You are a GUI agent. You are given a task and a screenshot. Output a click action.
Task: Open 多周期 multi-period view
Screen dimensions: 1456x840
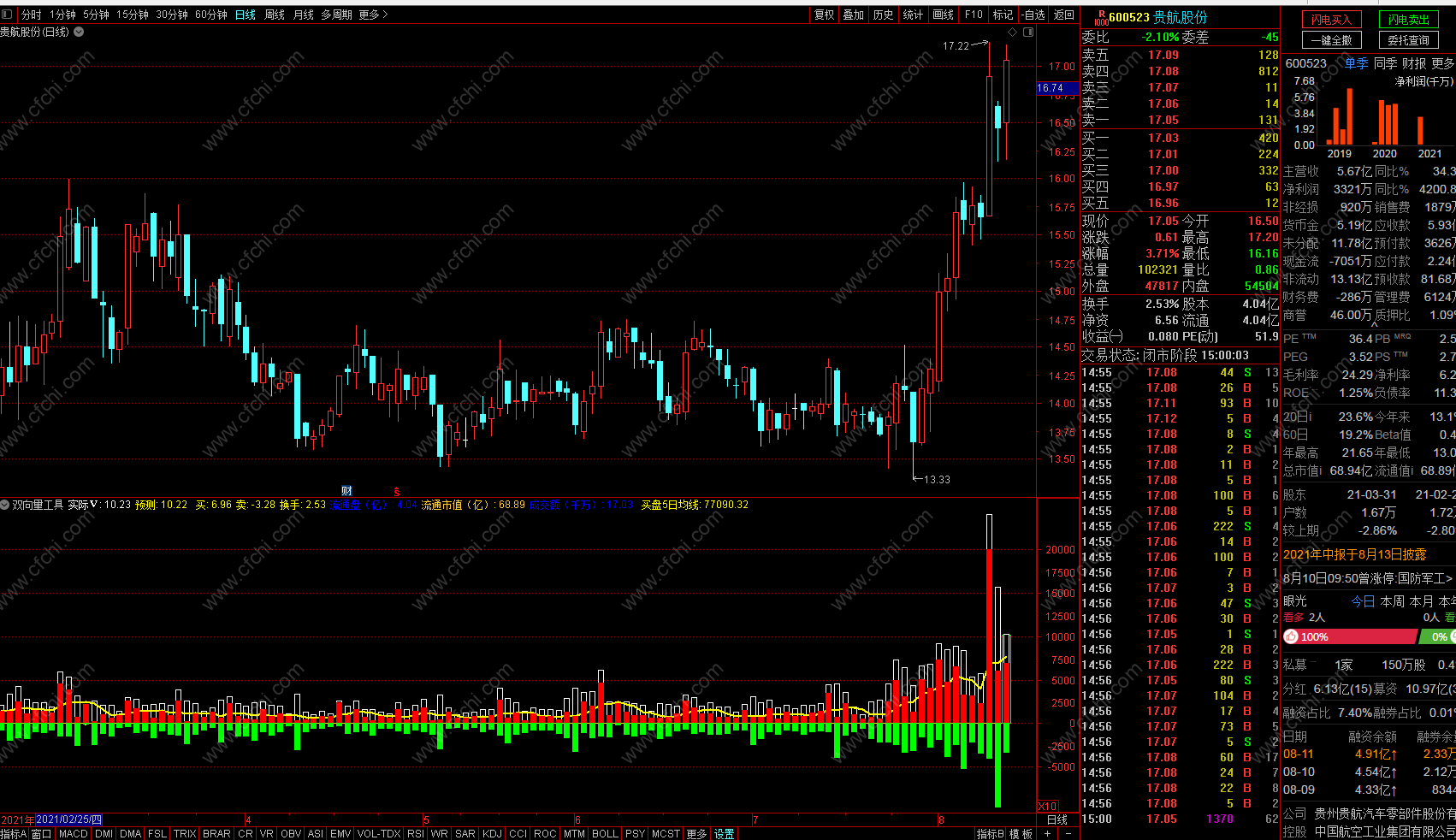point(336,15)
